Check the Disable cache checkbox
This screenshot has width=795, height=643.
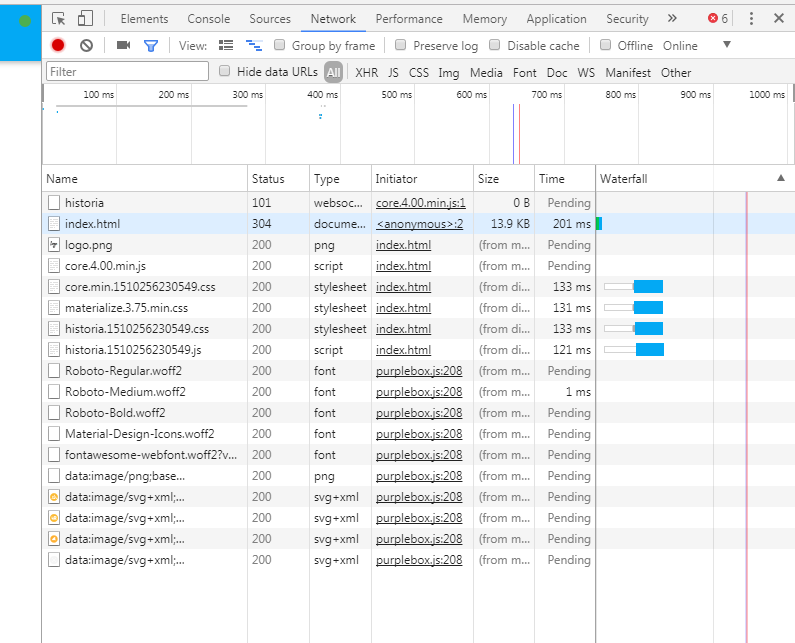point(495,45)
